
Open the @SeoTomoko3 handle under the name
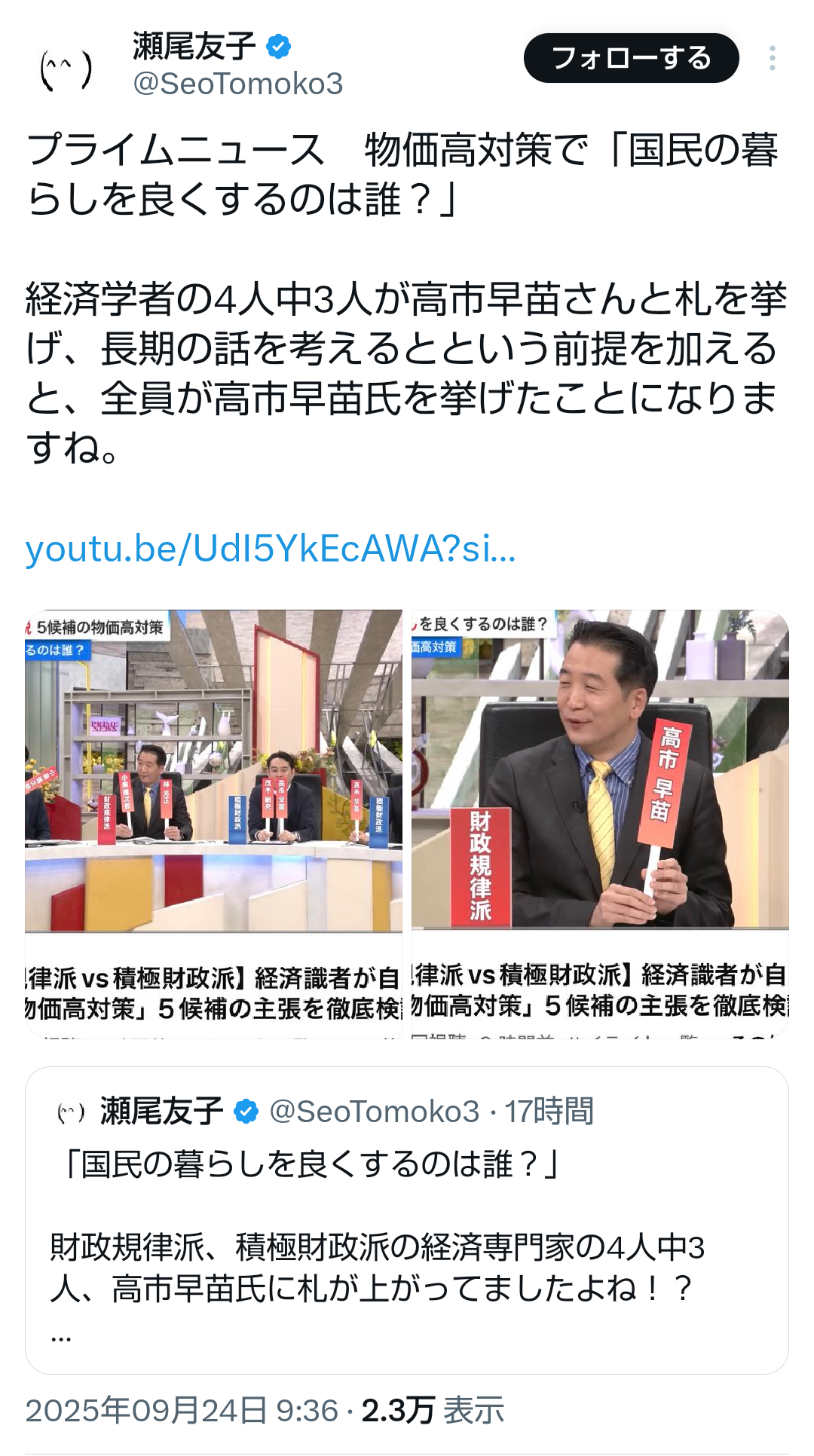click(237, 84)
